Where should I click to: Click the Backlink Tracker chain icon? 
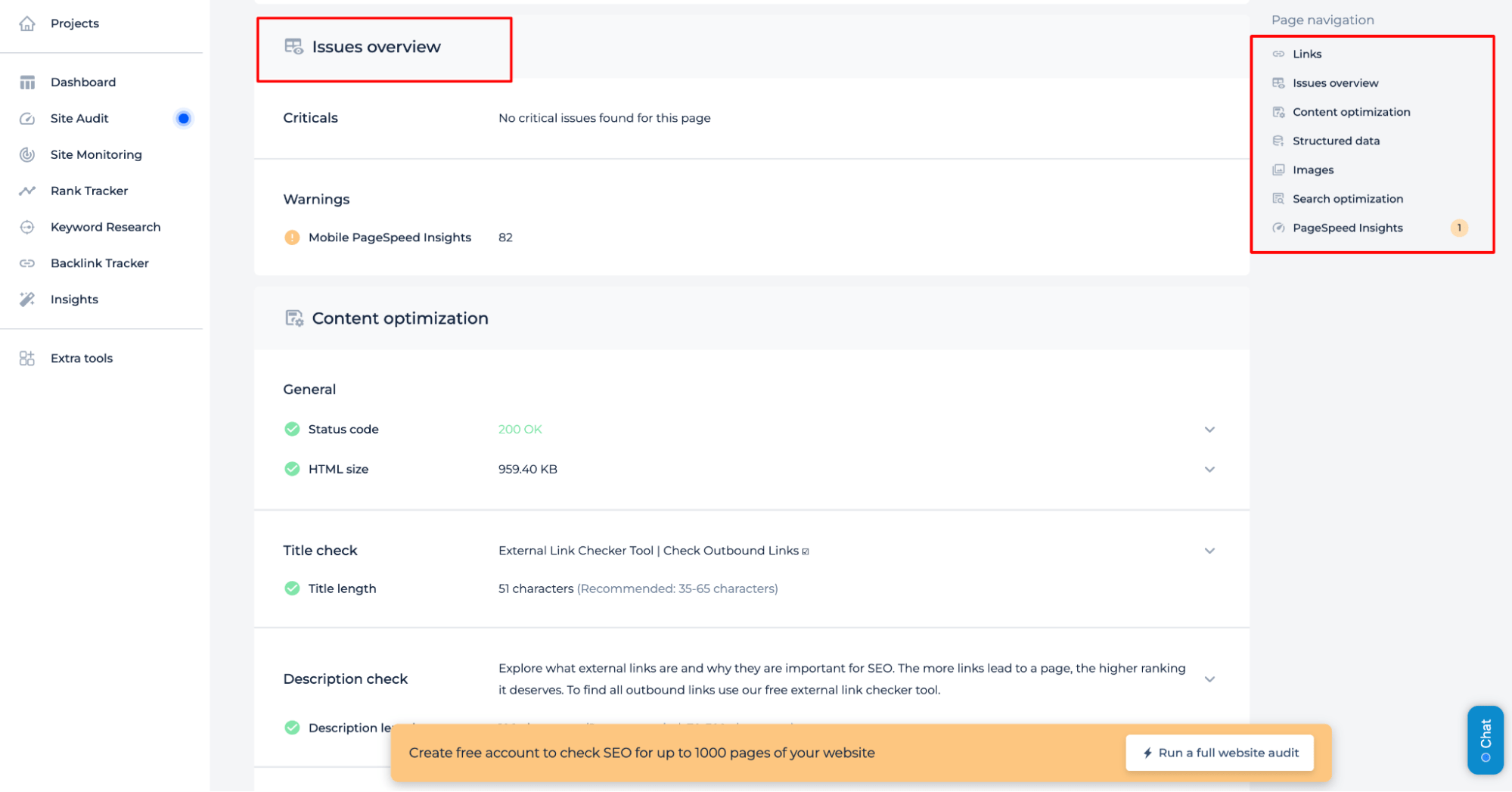coord(27,263)
